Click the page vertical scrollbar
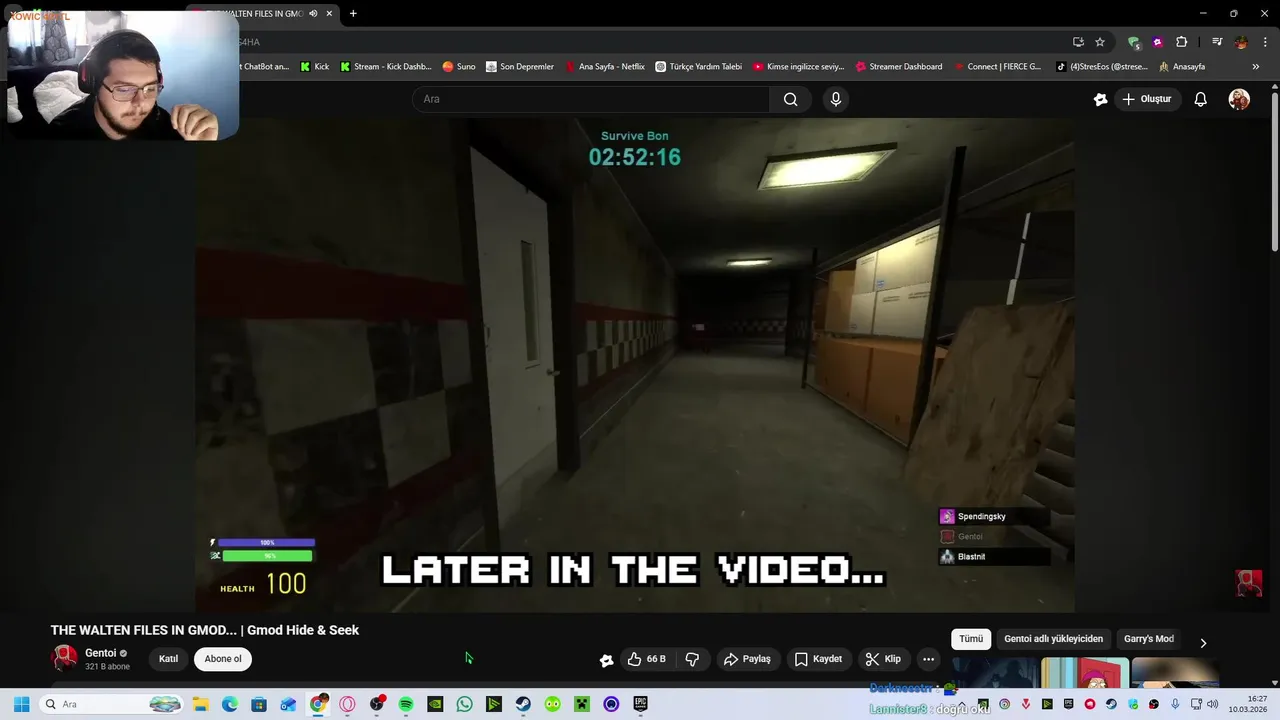 tap(1274, 170)
